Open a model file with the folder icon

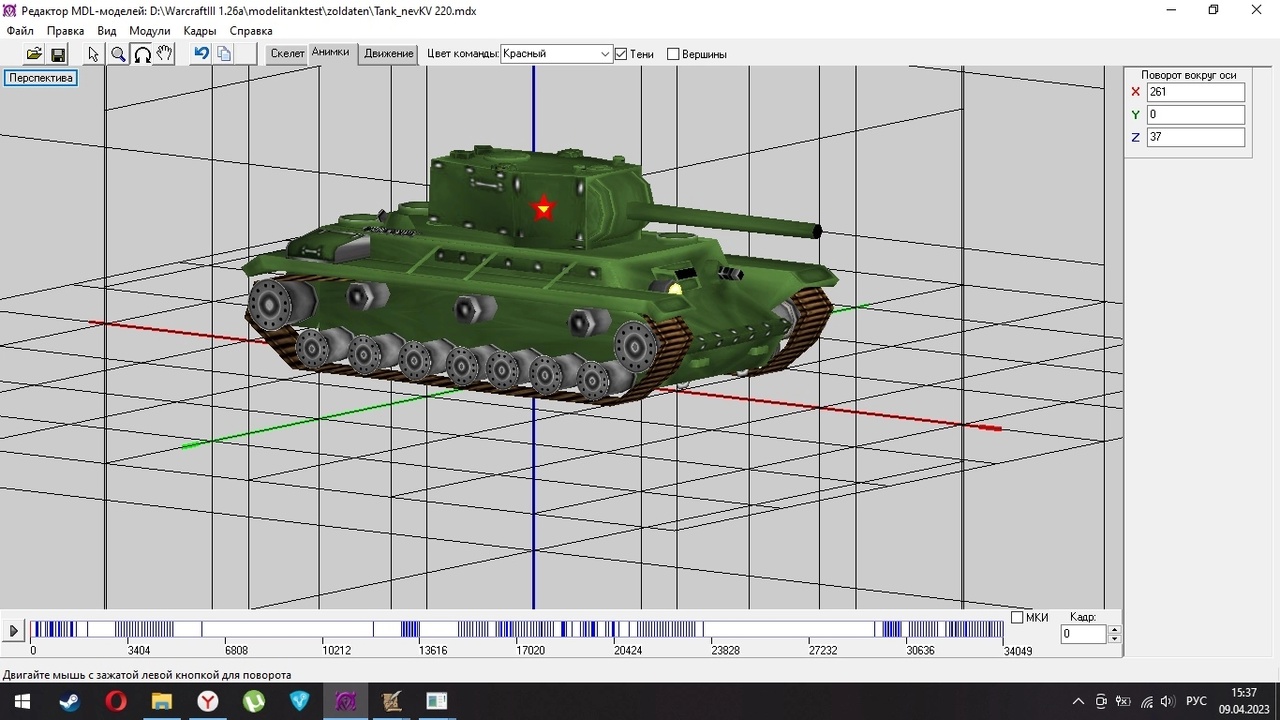pos(34,54)
